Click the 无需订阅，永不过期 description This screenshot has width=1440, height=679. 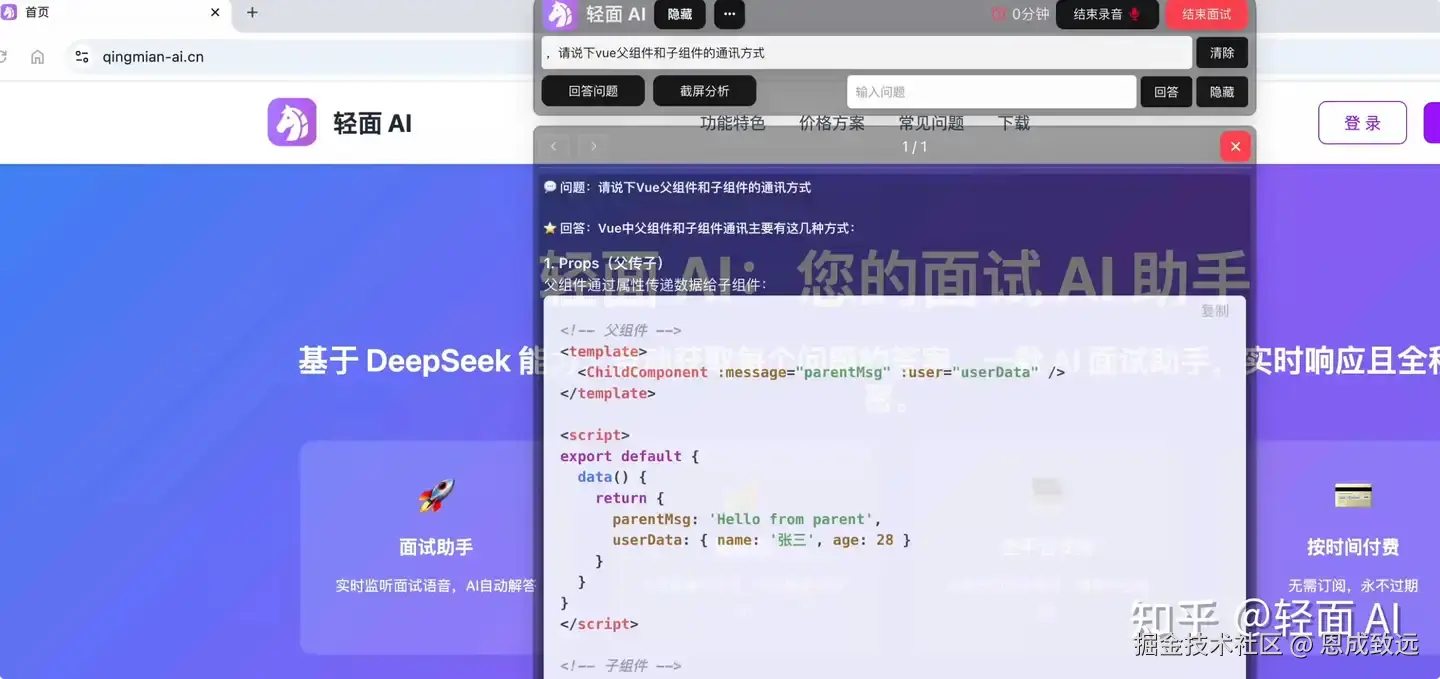1353,586
